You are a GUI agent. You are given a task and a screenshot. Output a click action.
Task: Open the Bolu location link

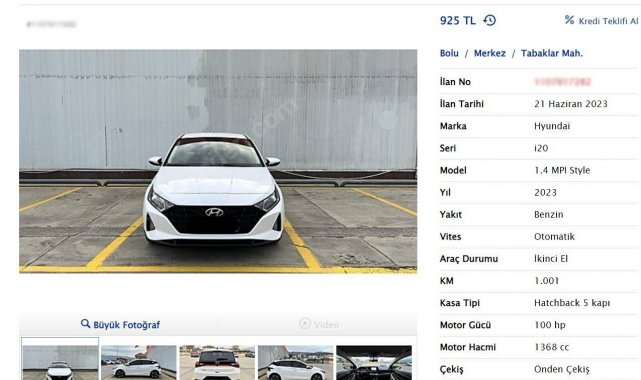coord(449,53)
